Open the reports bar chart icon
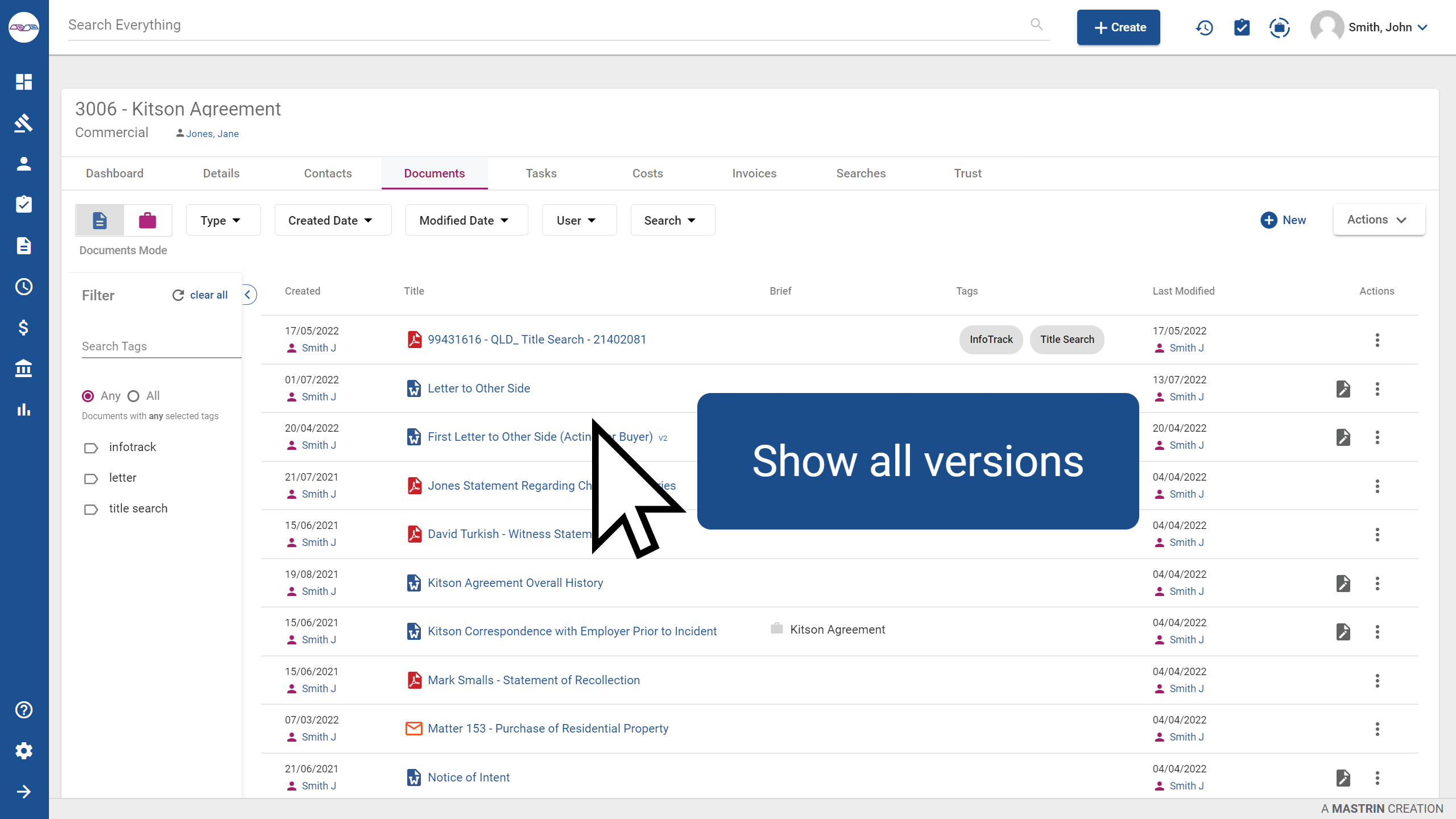The height and width of the screenshot is (819, 1456). click(24, 409)
